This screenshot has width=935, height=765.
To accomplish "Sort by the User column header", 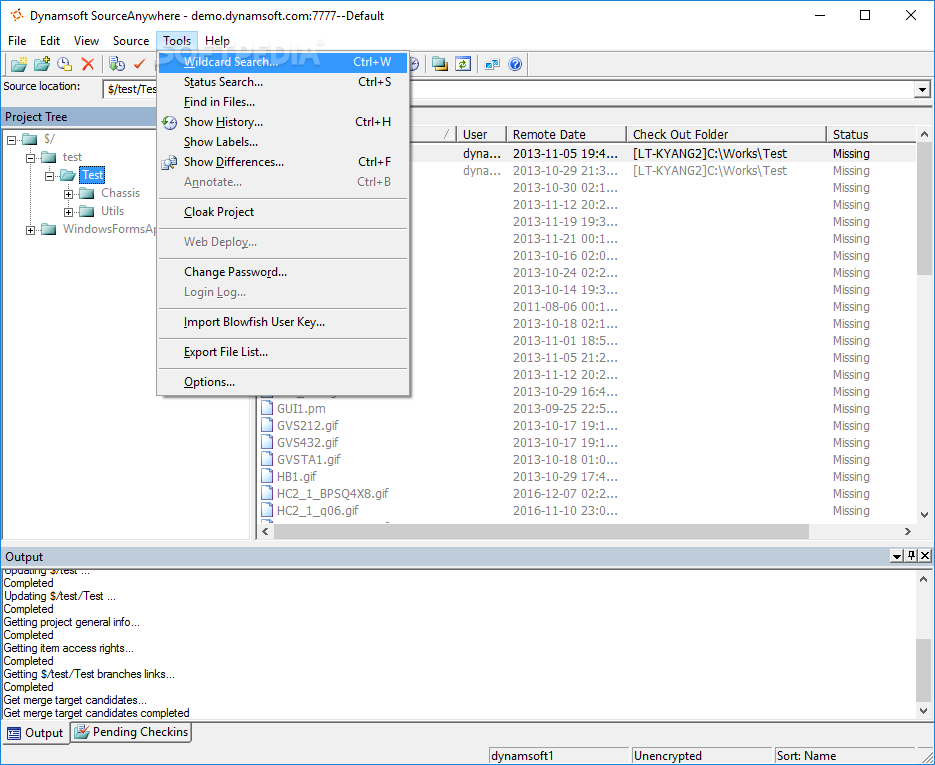I will pos(482,134).
